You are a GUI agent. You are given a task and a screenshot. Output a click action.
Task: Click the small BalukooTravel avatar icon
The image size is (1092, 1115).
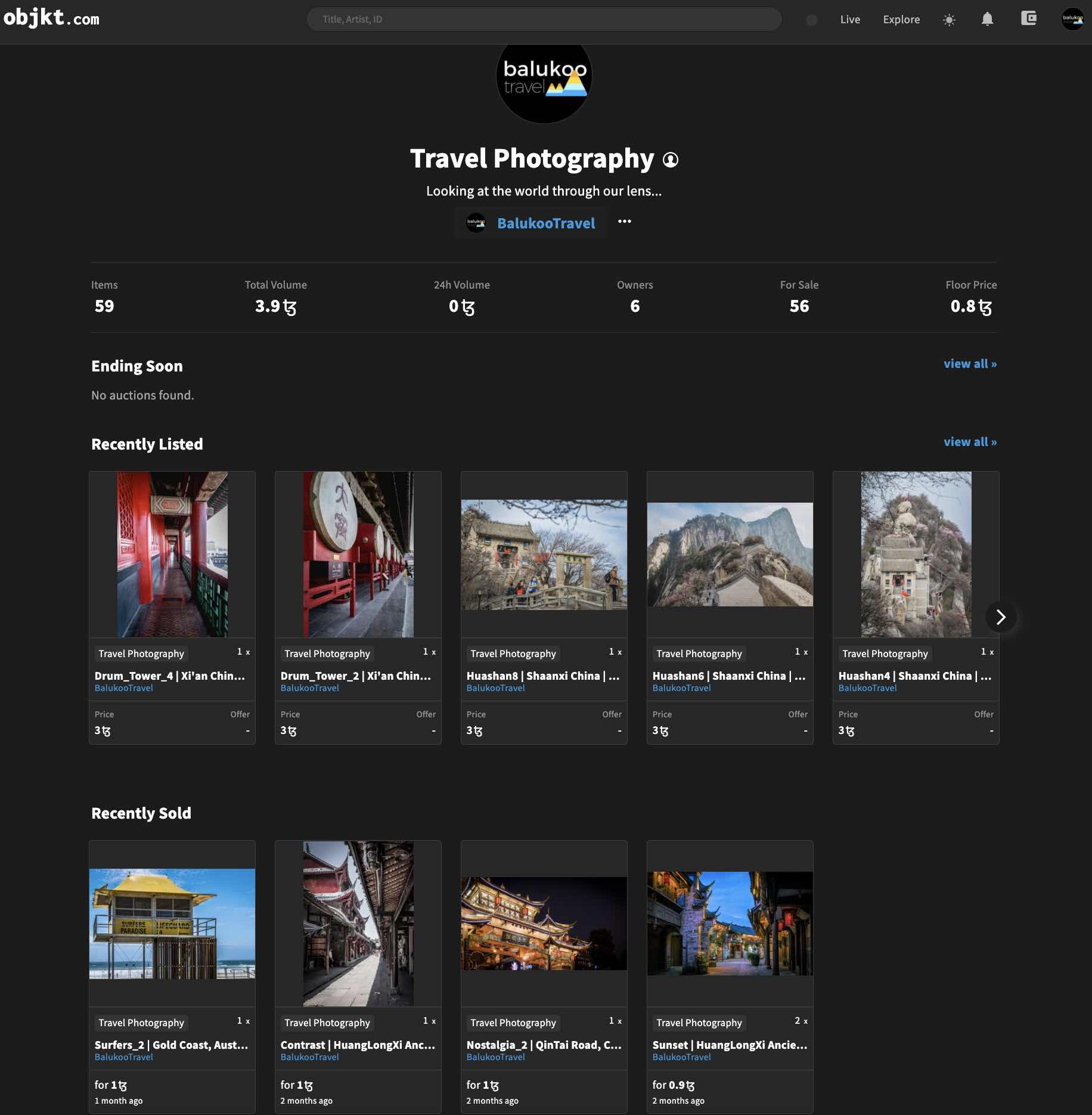(x=476, y=223)
